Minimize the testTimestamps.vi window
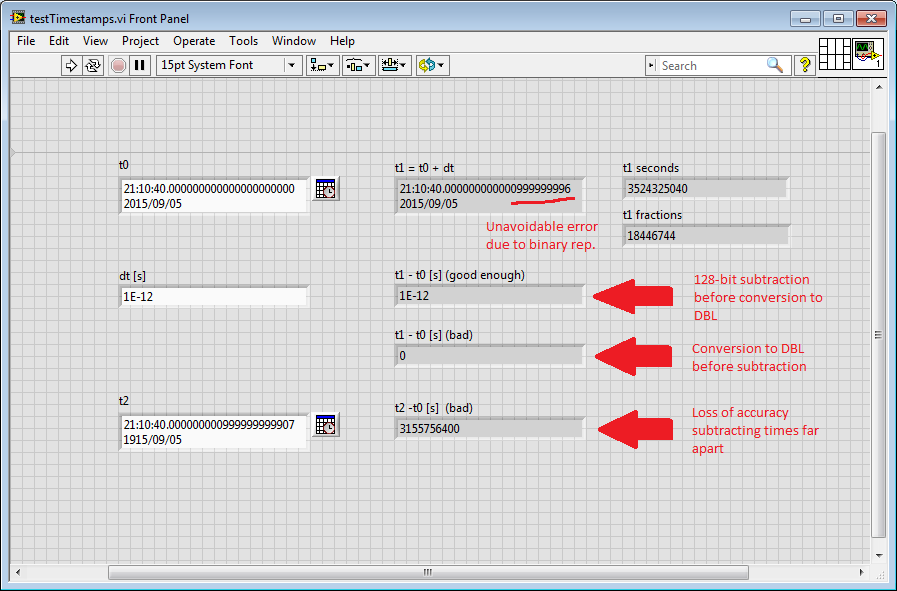Viewport: 897px width, 591px height. click(805, 19)
